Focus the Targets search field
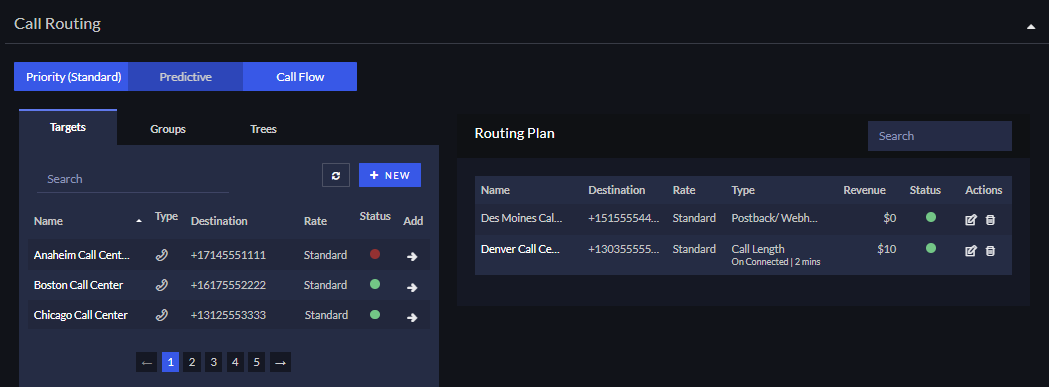This screenshot has width=1049, height=387. (132, 179)
